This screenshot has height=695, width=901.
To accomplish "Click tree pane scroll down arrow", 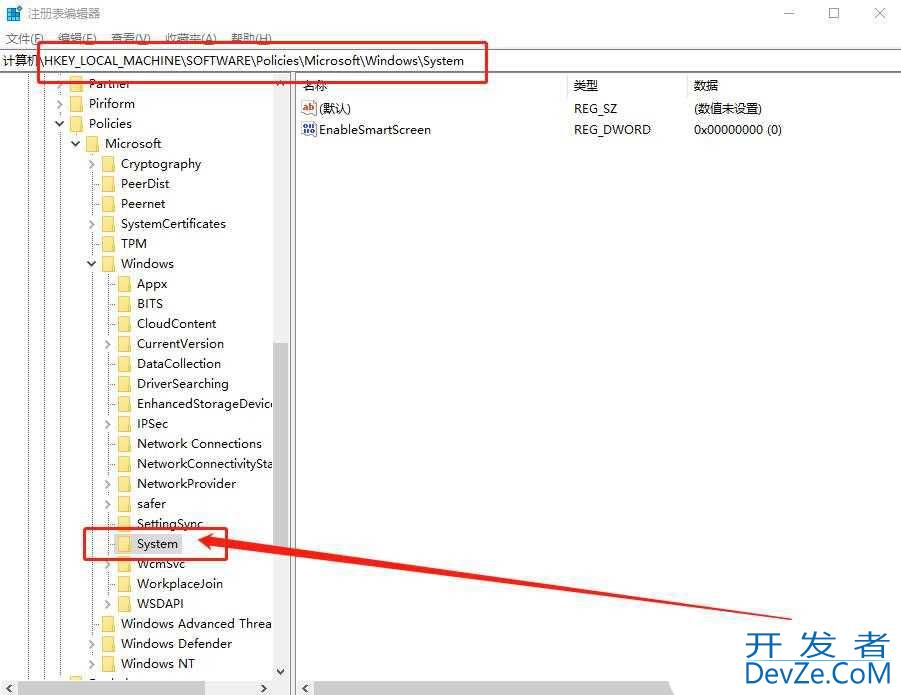I will (280, 671).
